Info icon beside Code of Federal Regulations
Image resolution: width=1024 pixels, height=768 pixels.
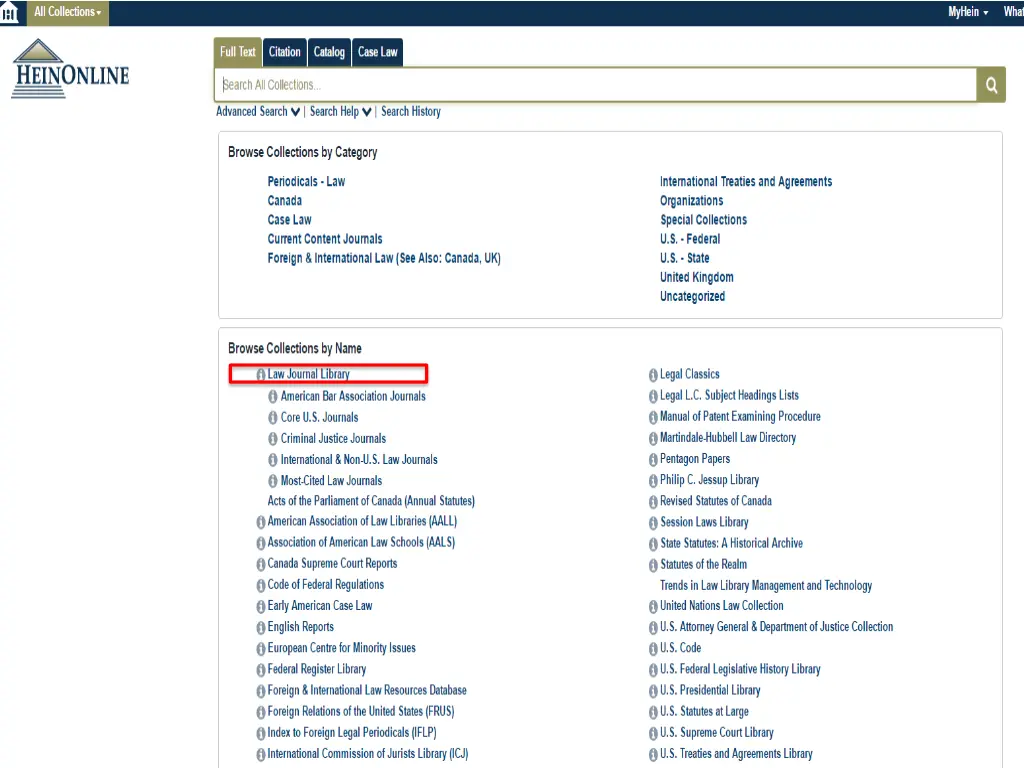point(261,585)
